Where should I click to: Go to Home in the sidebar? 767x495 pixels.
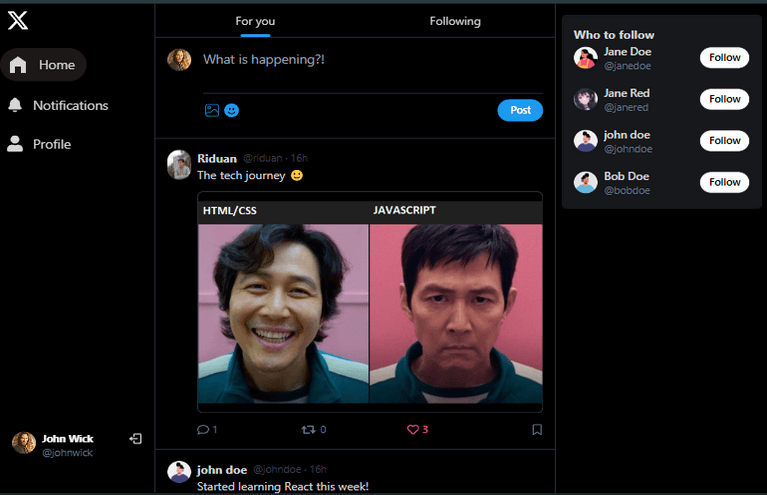[44, 65]
